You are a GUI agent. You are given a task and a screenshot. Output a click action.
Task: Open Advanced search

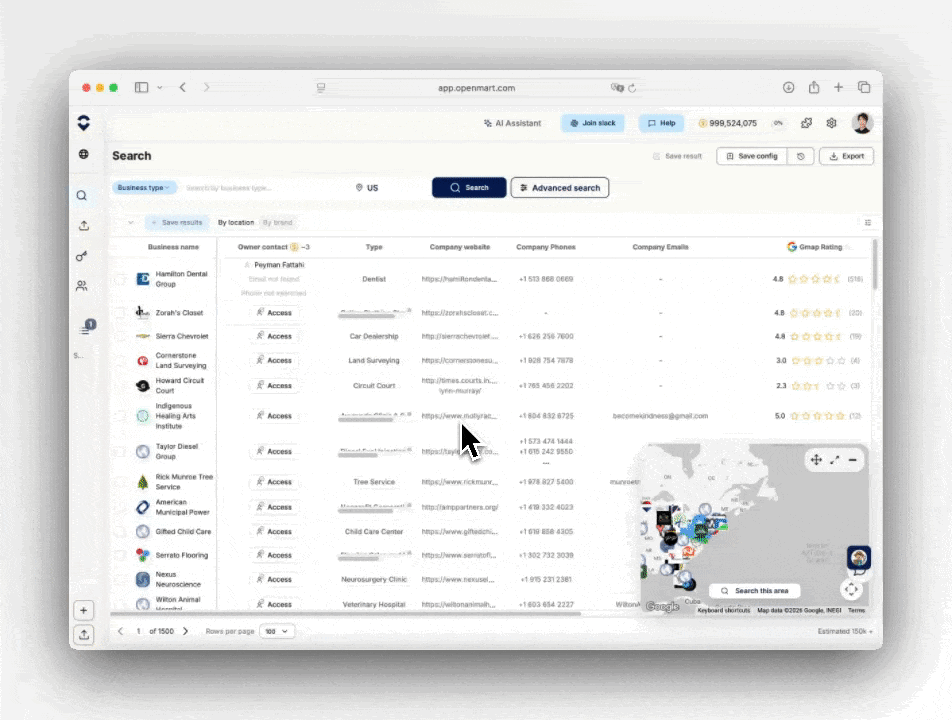coord(559,188)
